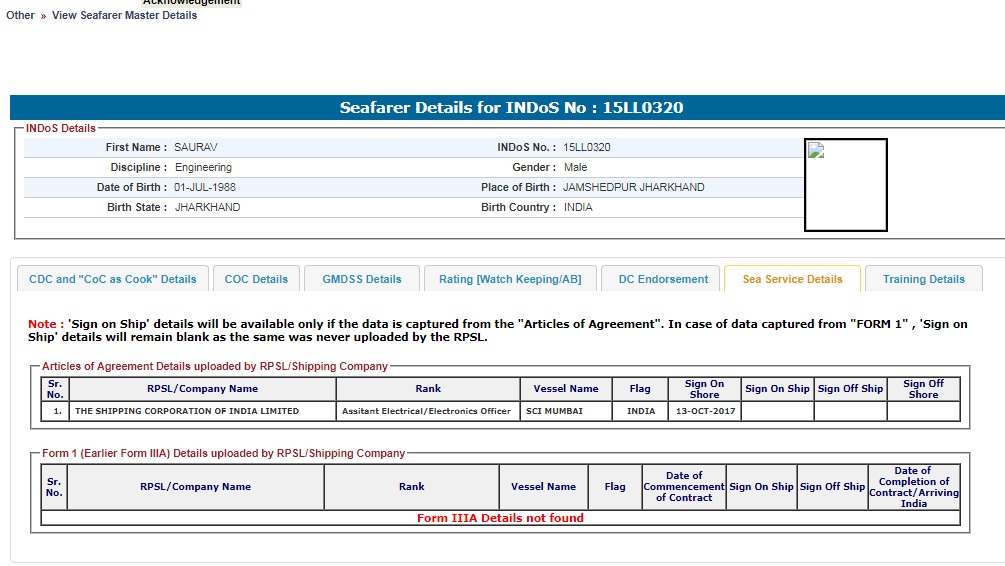
Task: Show the Training Details tab
Action: (x=923, y=279)
